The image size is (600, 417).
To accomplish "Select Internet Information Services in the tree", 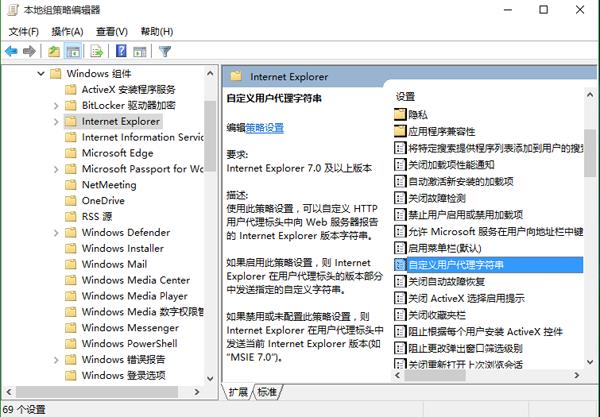I will [x=142, y=137].
